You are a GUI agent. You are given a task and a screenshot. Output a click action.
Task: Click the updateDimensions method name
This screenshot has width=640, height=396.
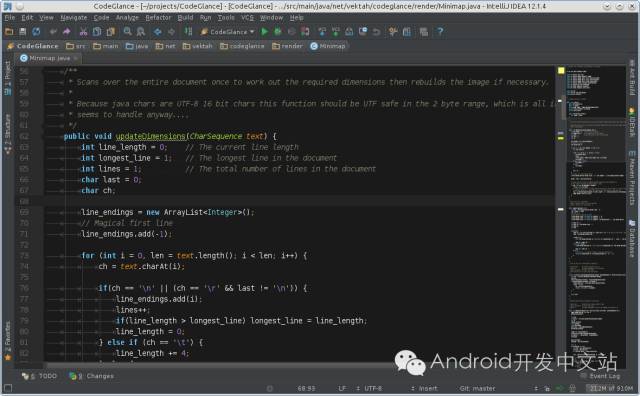tap(151, 136)
